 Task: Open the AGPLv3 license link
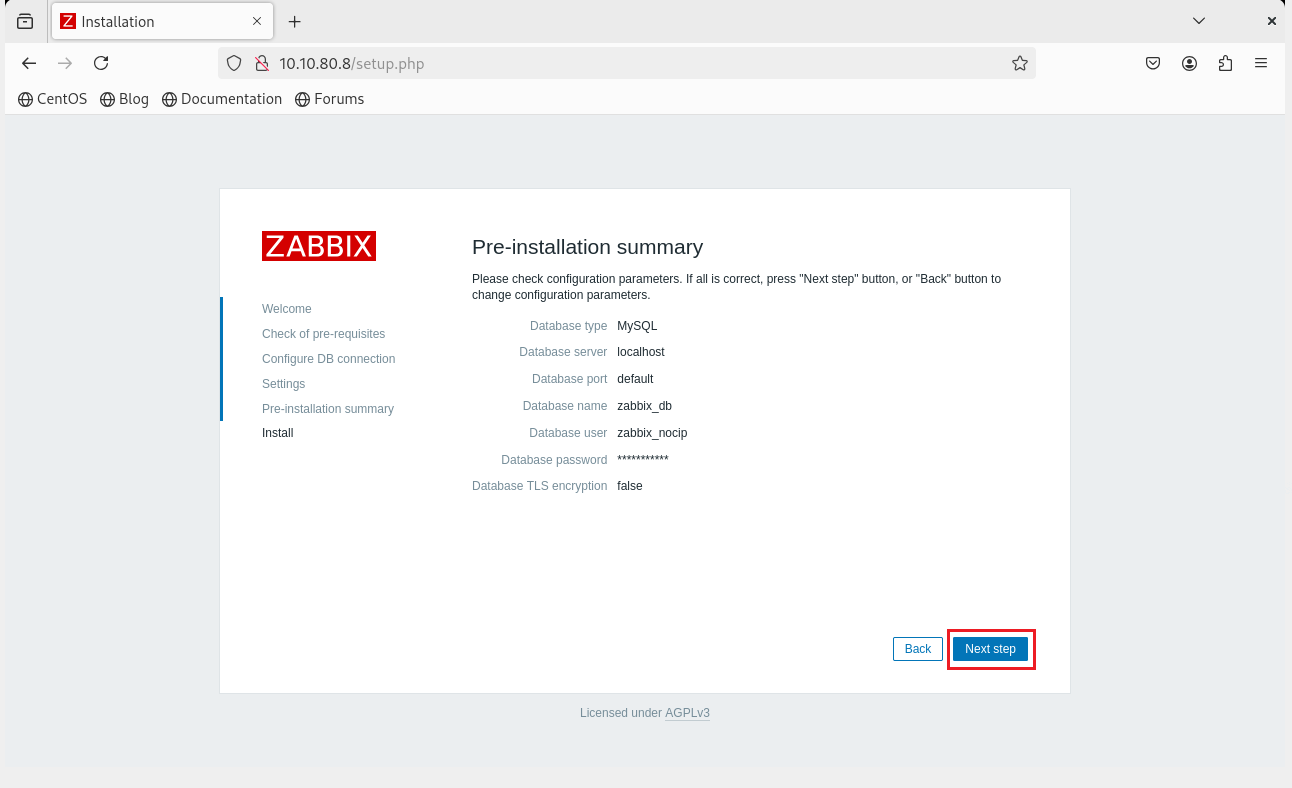(687, 713)
